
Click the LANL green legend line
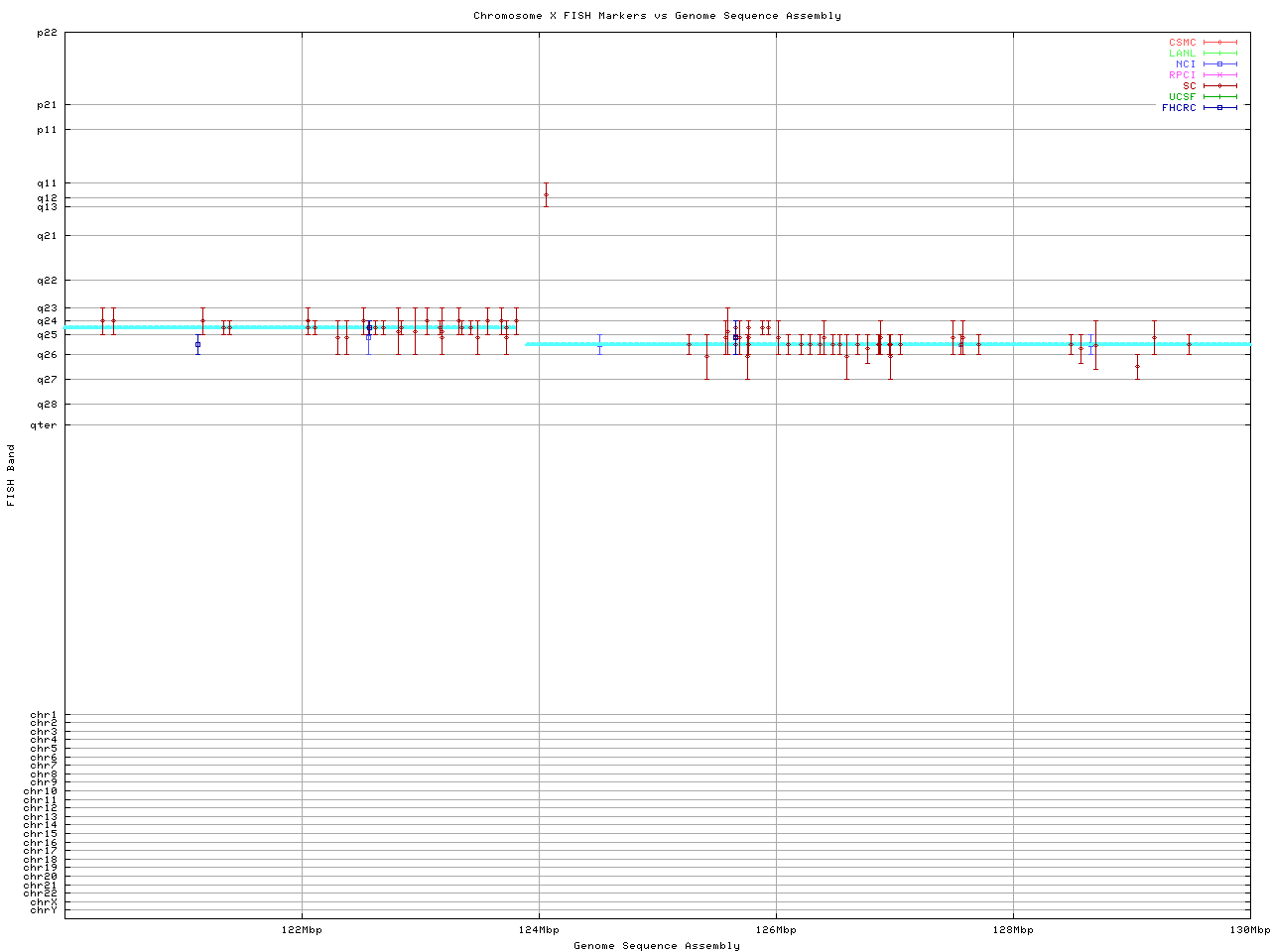point(1219,54)
